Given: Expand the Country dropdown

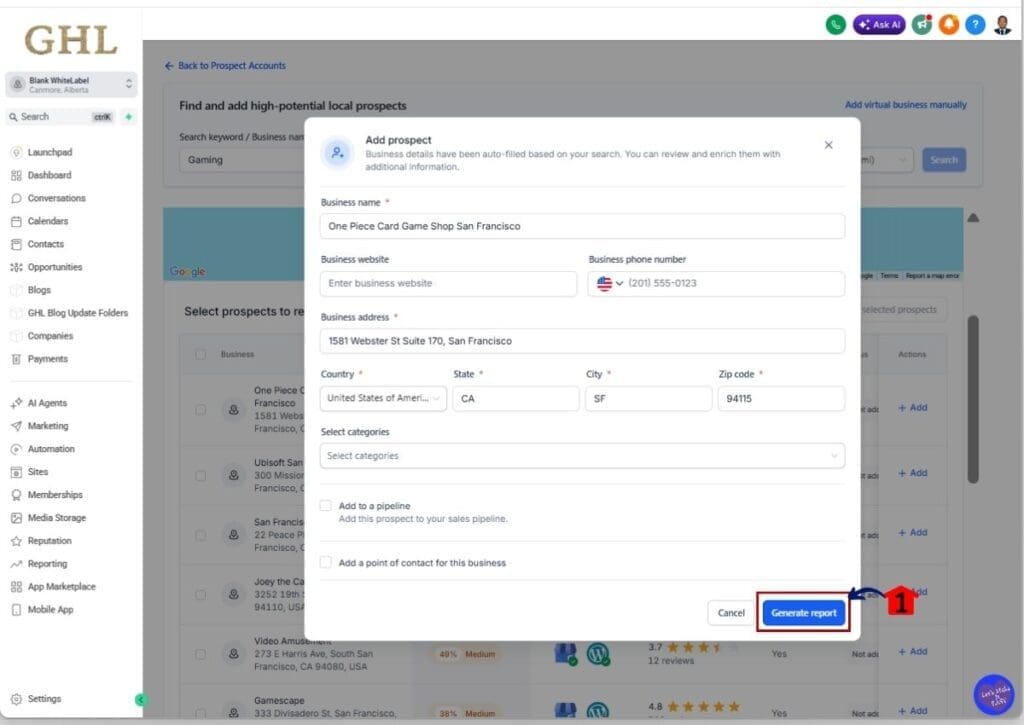Looking at the screenshot, I should click(383, 398).
